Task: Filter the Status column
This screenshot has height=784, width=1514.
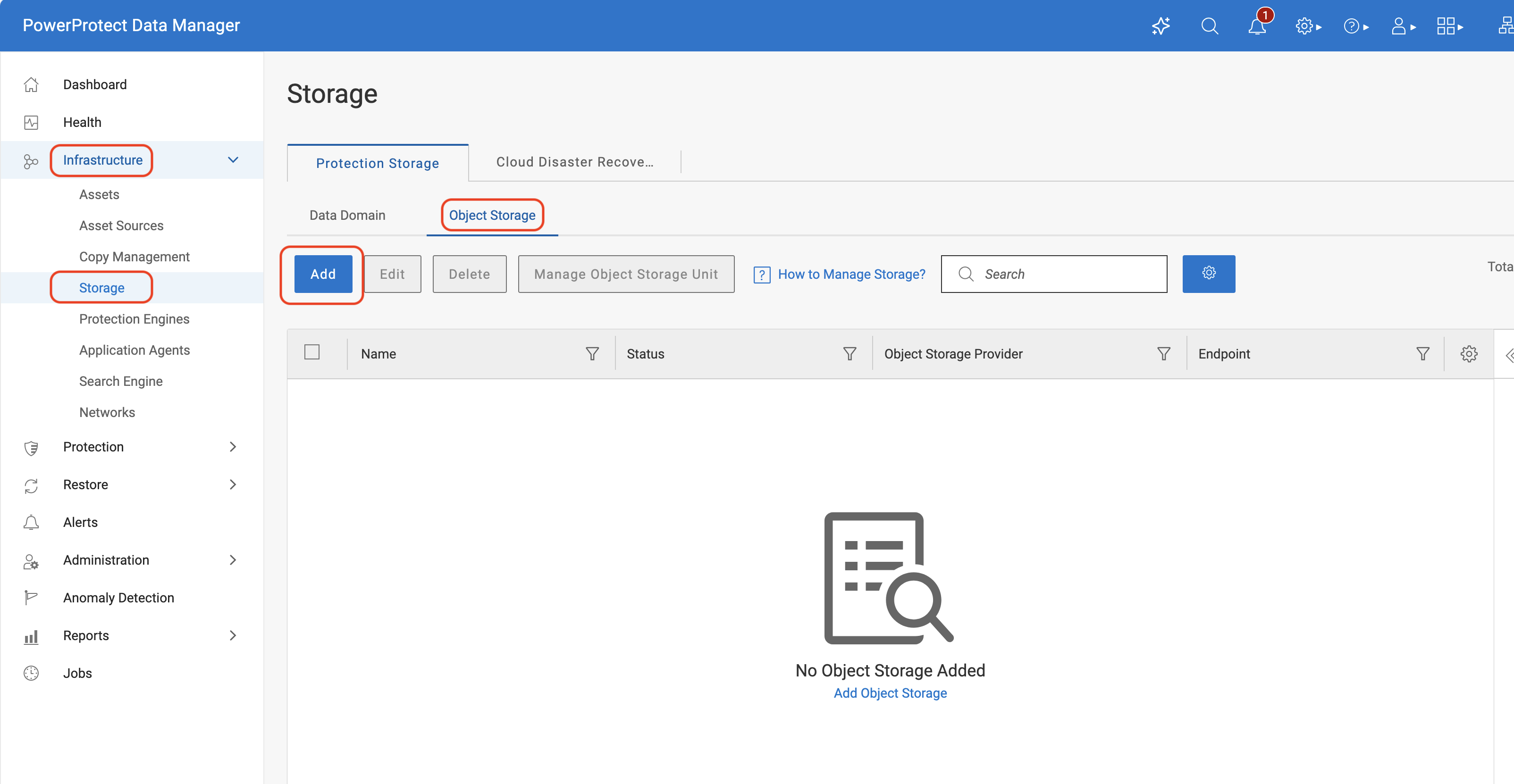Action: pos(850,353)
